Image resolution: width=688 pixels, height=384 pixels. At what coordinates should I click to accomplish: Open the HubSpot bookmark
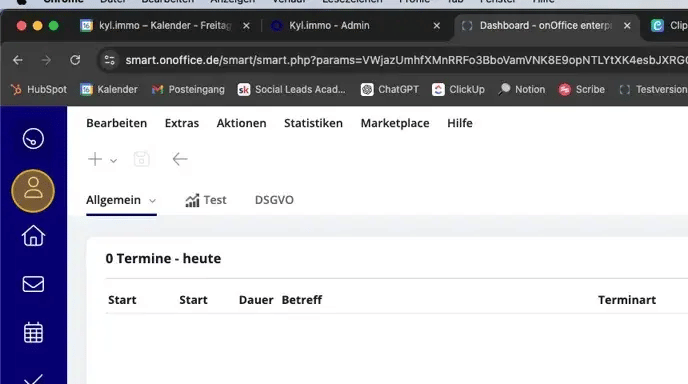pyautogui.click(x=39, y=90)
